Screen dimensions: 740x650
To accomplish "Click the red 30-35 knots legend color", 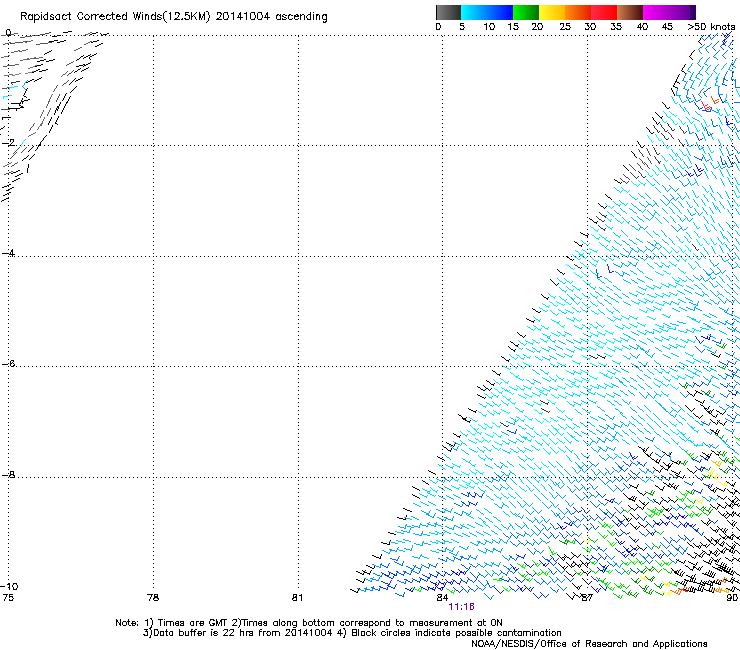I will pyautogui.click(x=604, y=12).
